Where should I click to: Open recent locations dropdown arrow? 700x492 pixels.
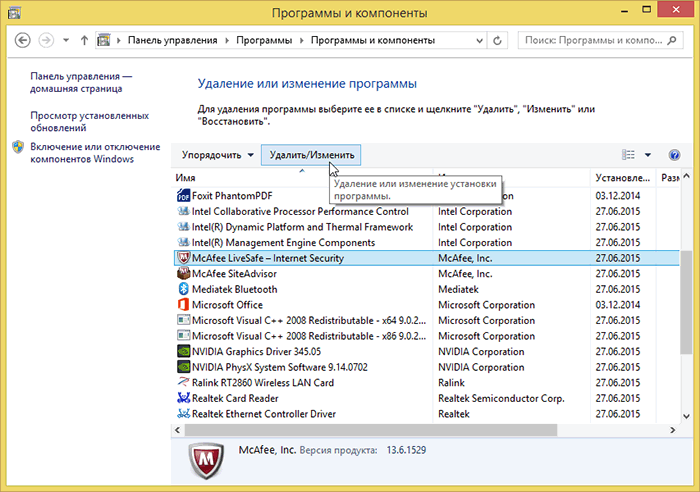pyautogui.click(x=66, y=40)
